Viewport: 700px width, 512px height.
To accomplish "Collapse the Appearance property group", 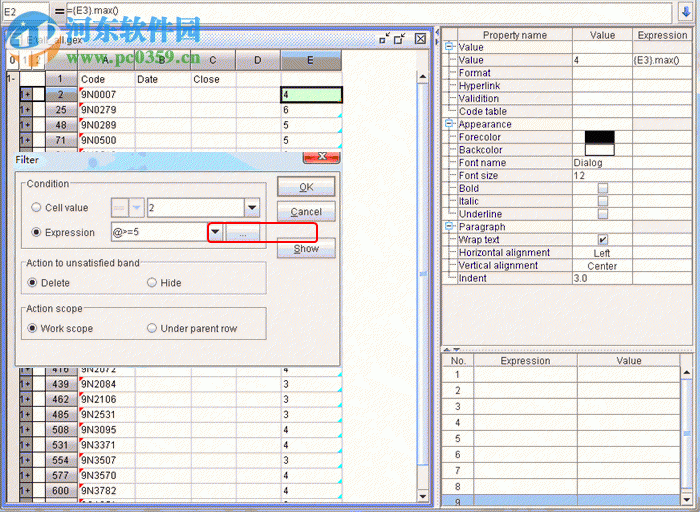I will click(450, 124).
